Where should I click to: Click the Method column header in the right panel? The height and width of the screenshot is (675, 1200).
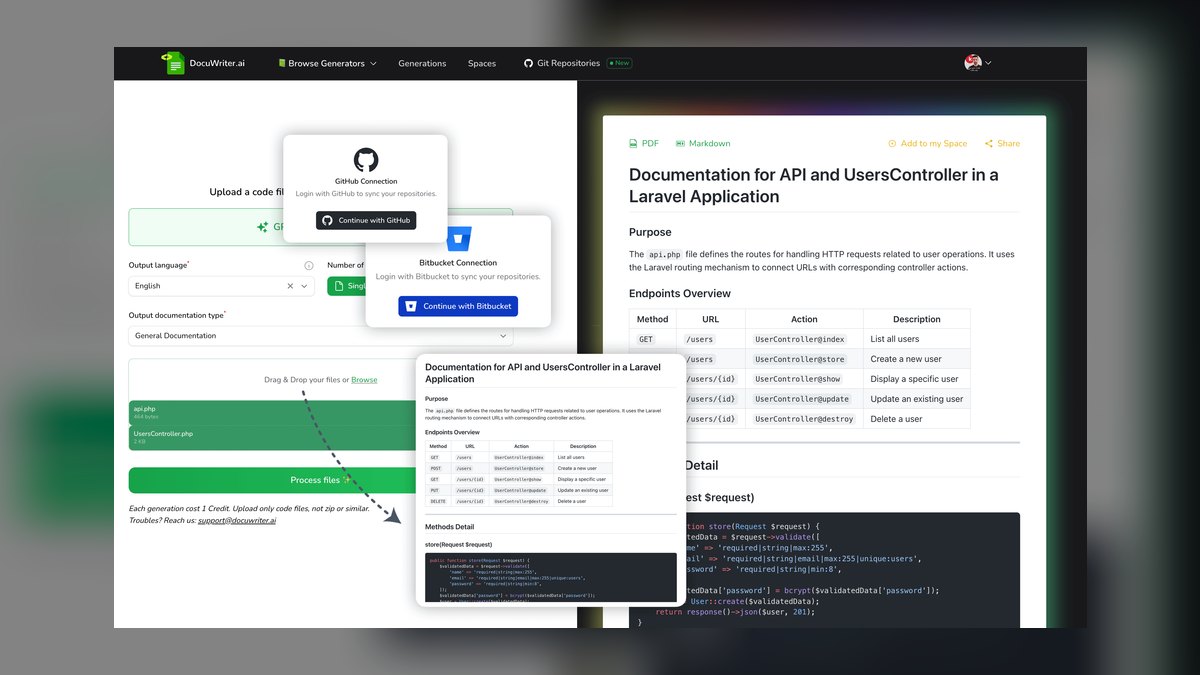pos(652,319)
